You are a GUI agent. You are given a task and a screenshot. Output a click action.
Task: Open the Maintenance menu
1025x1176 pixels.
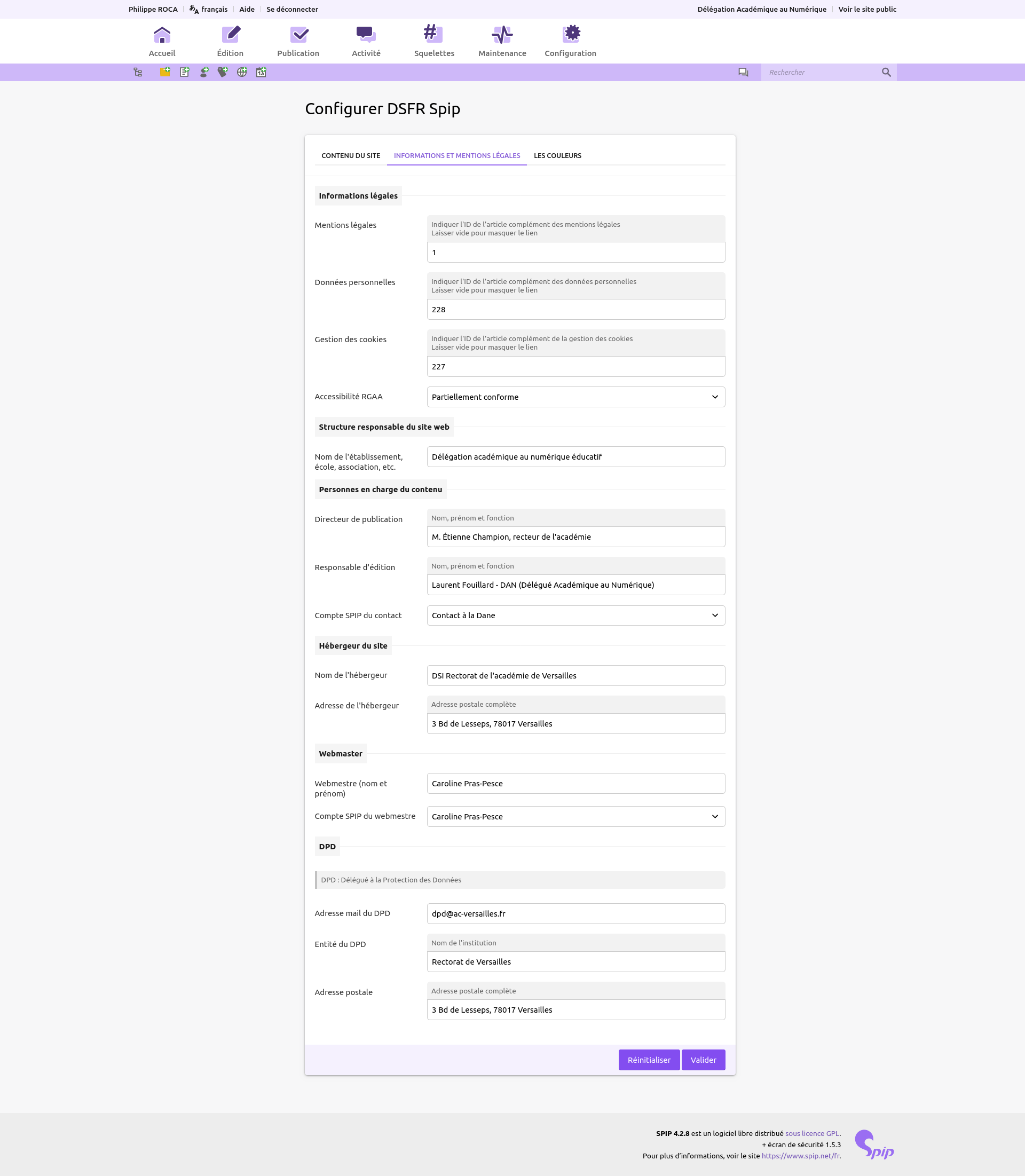coord(502,41)
